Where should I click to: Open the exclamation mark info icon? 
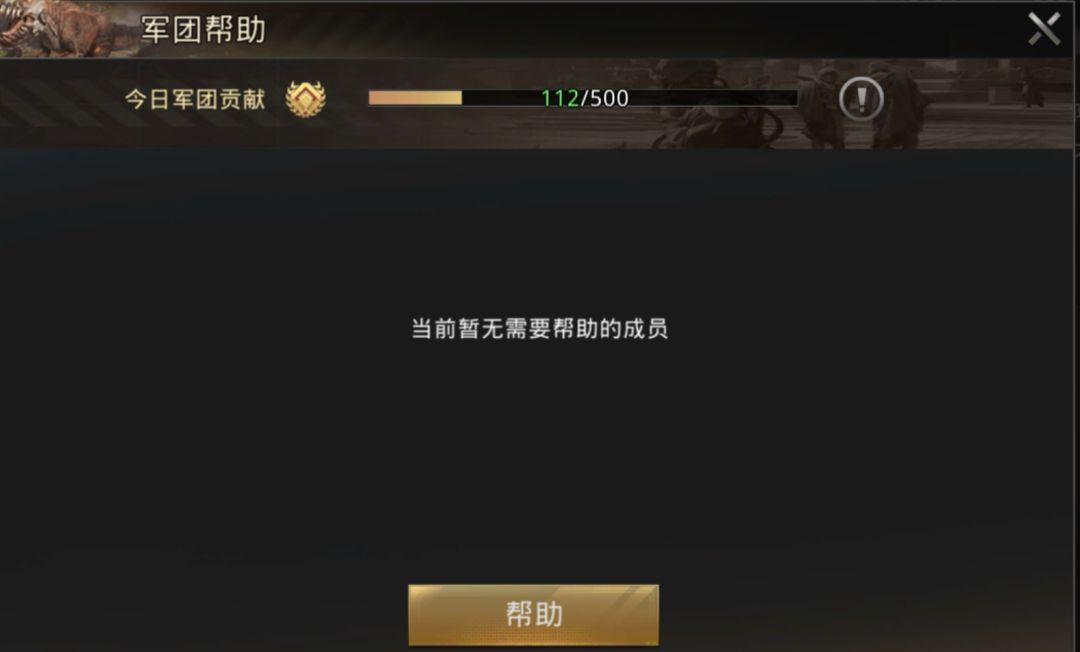tap(861, 98)
